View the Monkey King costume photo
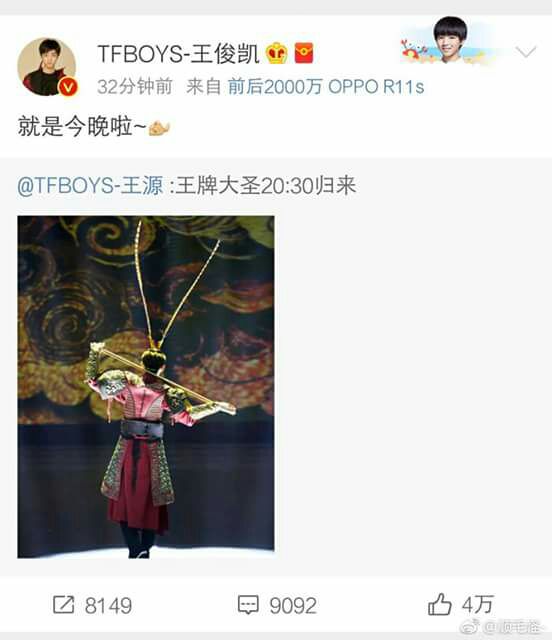This screenshot has width=552, height=640. click(x=146, y=387)
